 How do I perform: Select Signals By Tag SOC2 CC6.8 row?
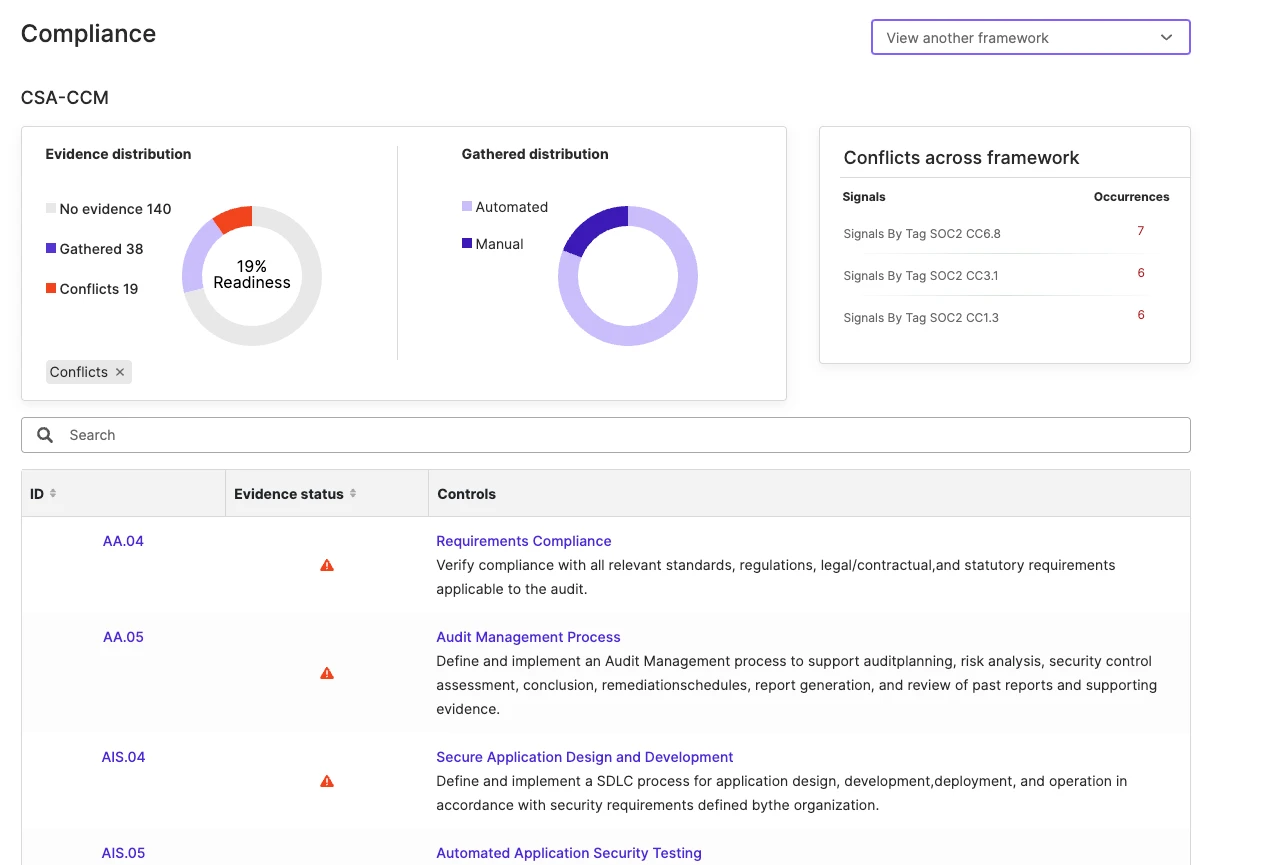pos(921,234)
